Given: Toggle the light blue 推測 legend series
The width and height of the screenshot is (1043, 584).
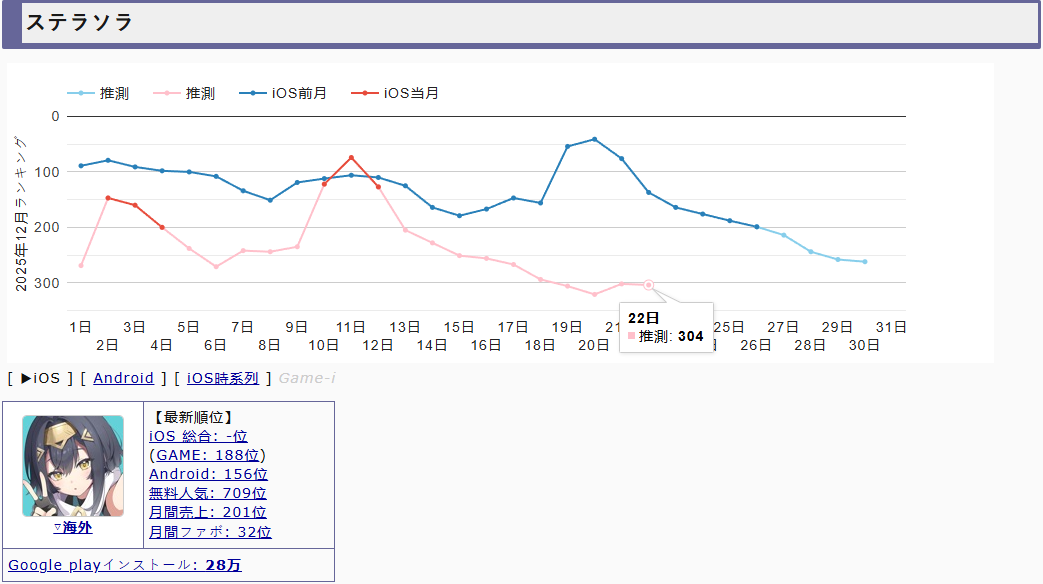Looking at the screenshot, I should (98, 93).
